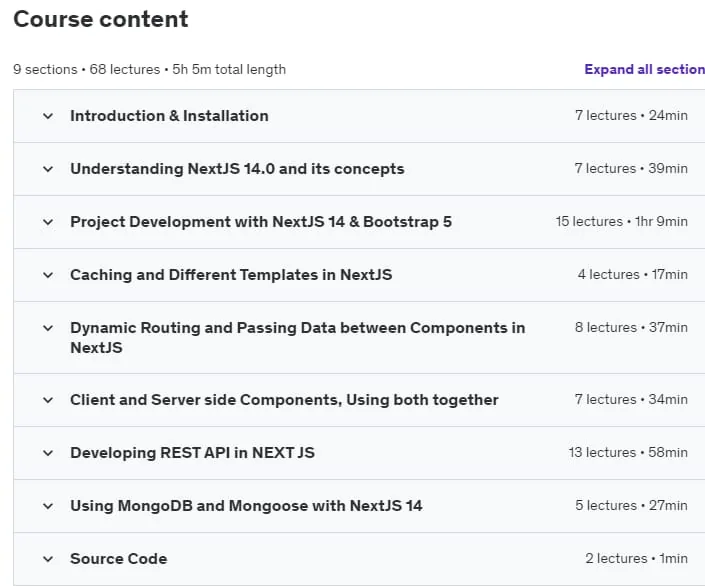The height and width of the screenshot is (586, 705).
Task: Select Dynamic Routing and Passing Data title
Action: pyautogui.click(x=298, y=338)
